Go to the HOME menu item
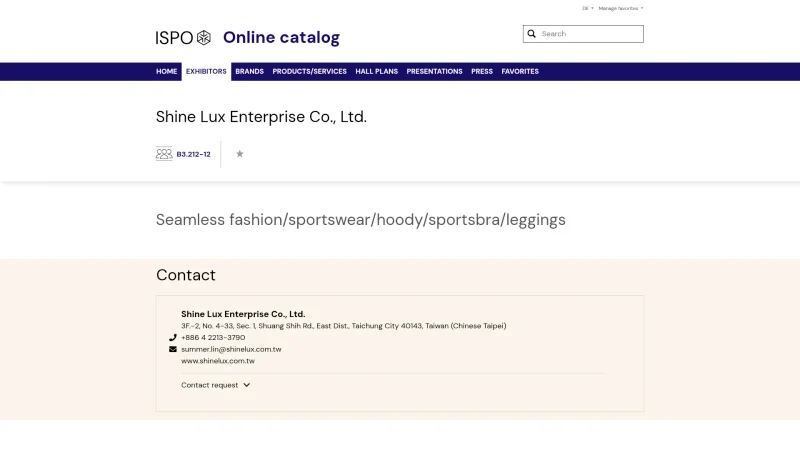The width and height of the screenshot is (800, 450). pos(166,71)
